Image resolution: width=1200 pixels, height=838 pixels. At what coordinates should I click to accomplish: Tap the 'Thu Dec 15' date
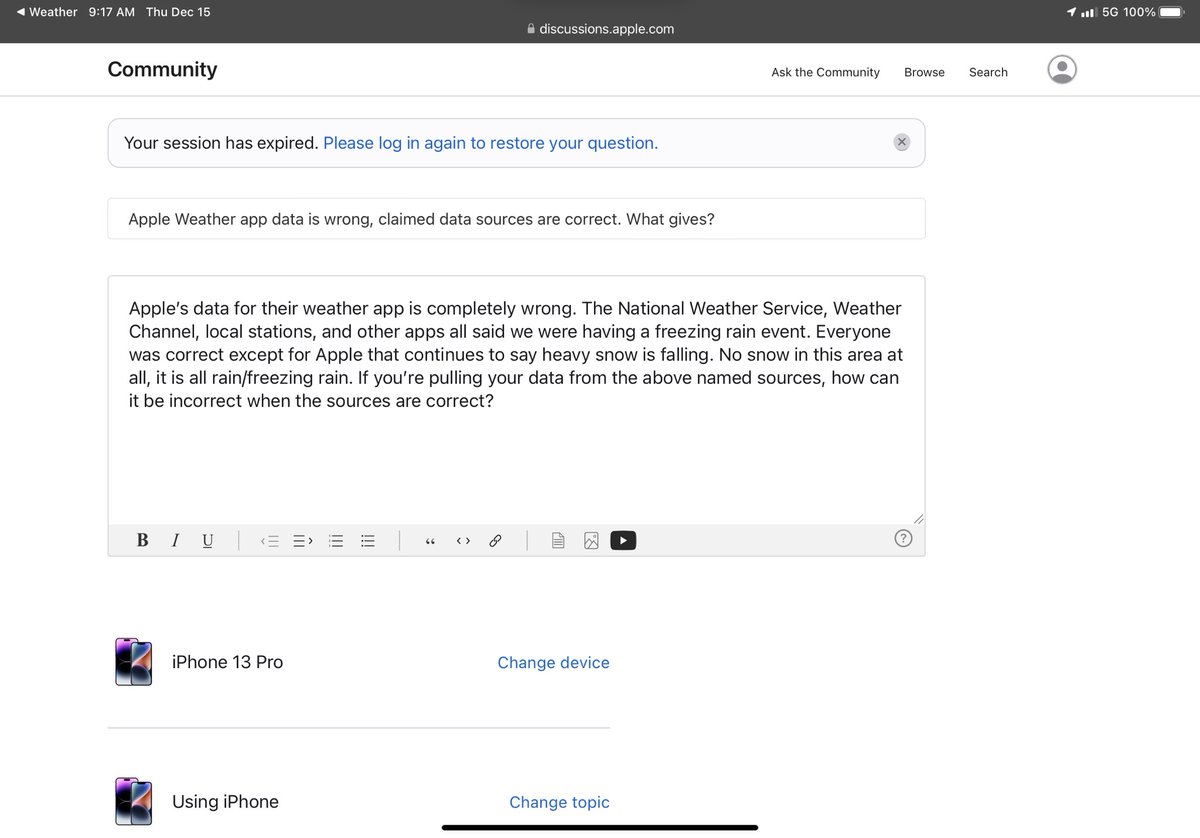point(178,12)
